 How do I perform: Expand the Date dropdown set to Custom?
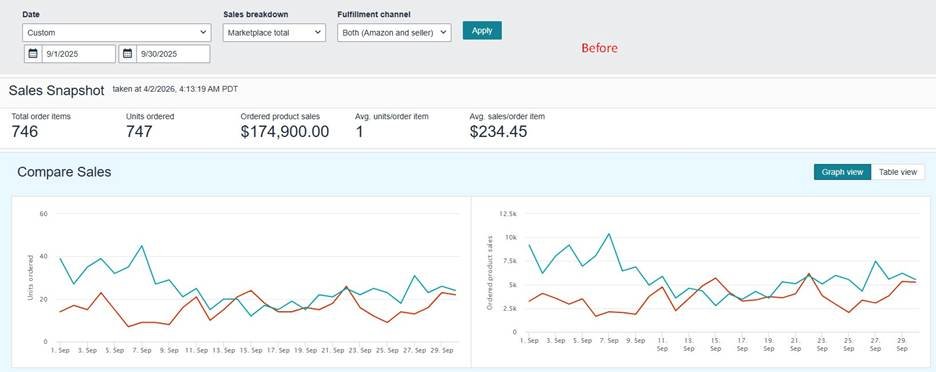point(116,33)
